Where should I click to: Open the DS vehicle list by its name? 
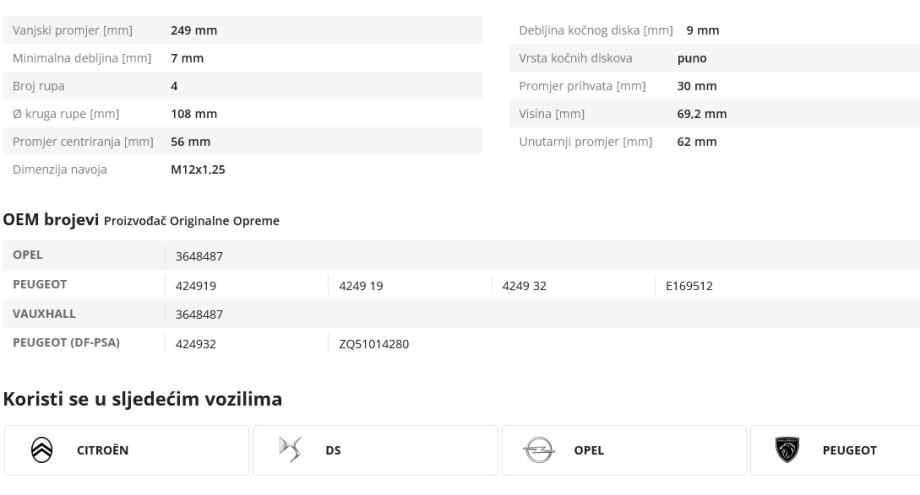coord(332,450)
